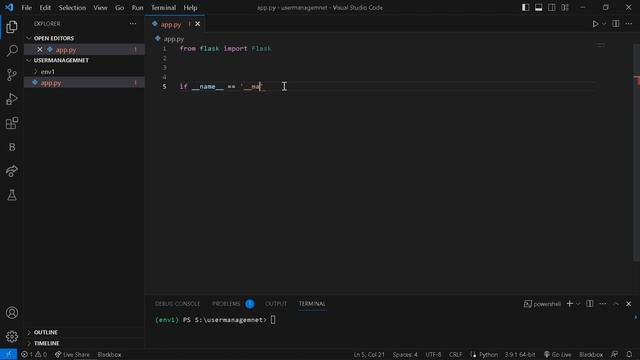
Task: Run the Python file with play button
Action: click(x=595, y=24)
